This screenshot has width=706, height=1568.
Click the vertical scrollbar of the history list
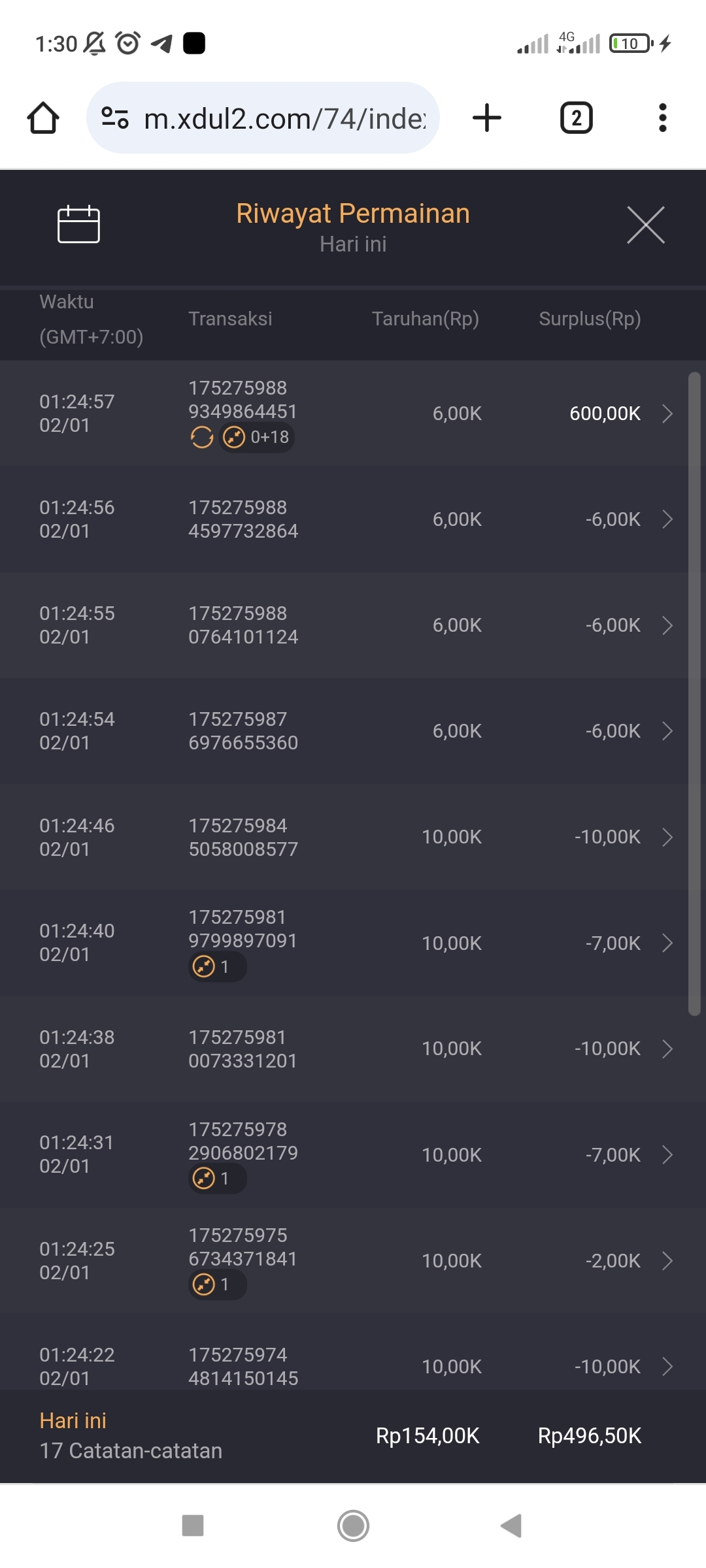[x=694, y=693]
